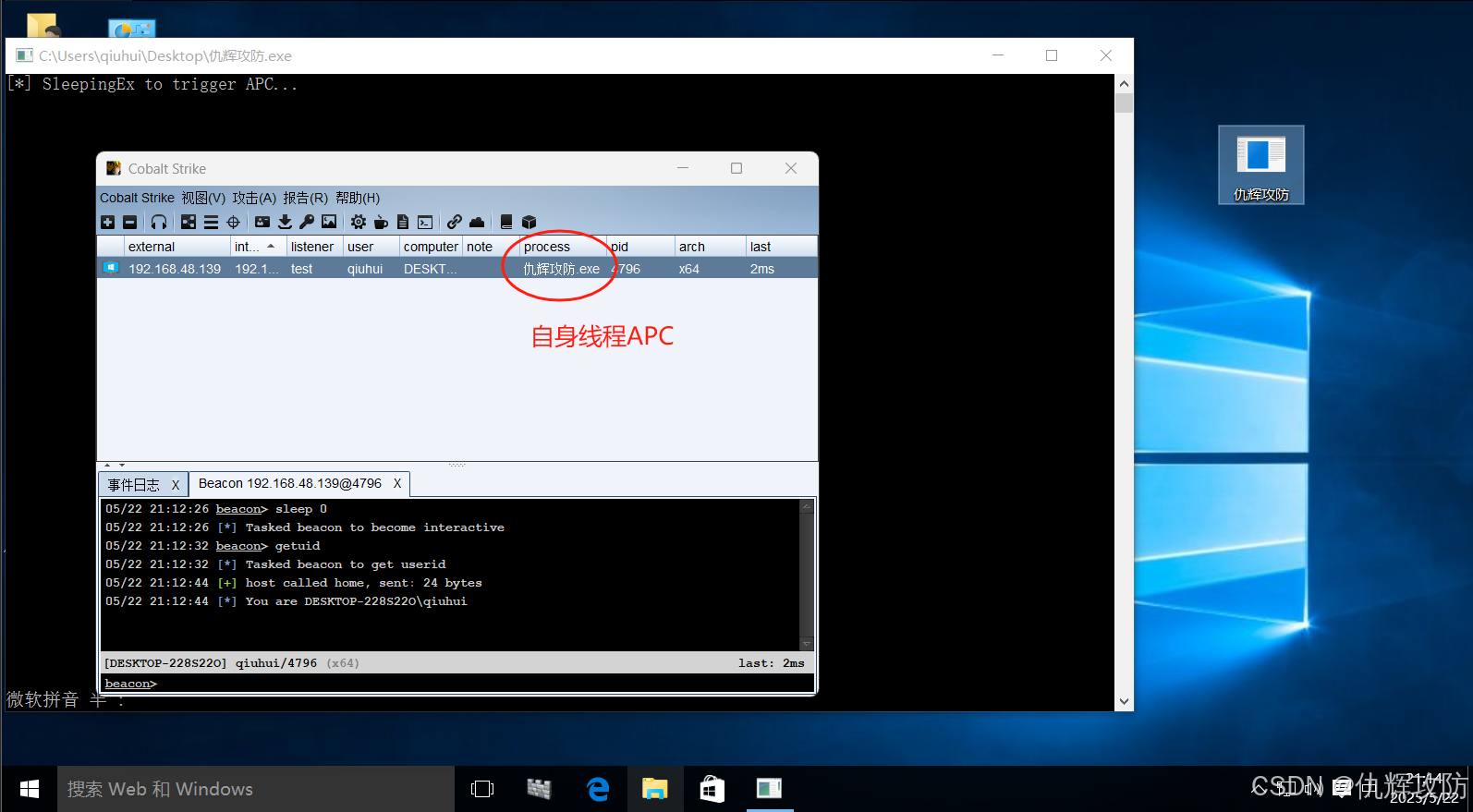Select the 仇辉攻防 desktop shortcut icon
Screen dimensions: 1473x812
(1261, 165)
